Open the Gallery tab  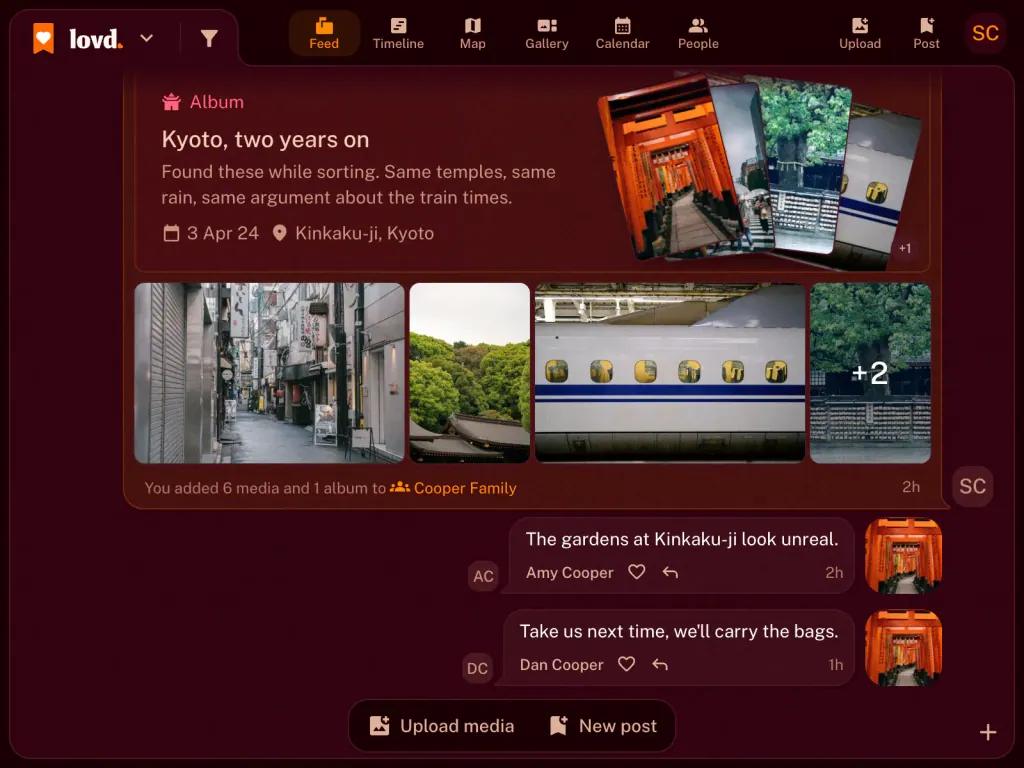(547, 34)
